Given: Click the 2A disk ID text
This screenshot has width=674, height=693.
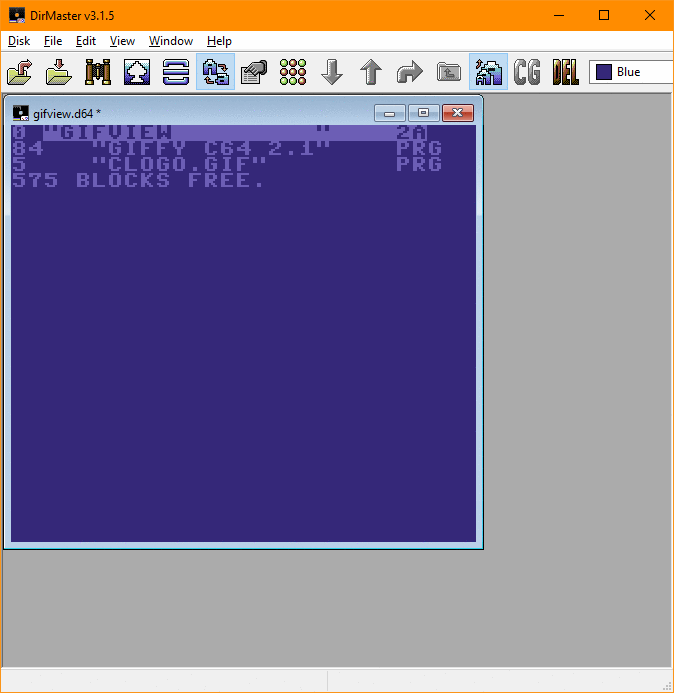Looking at the screenshot, I should (411, 133).
